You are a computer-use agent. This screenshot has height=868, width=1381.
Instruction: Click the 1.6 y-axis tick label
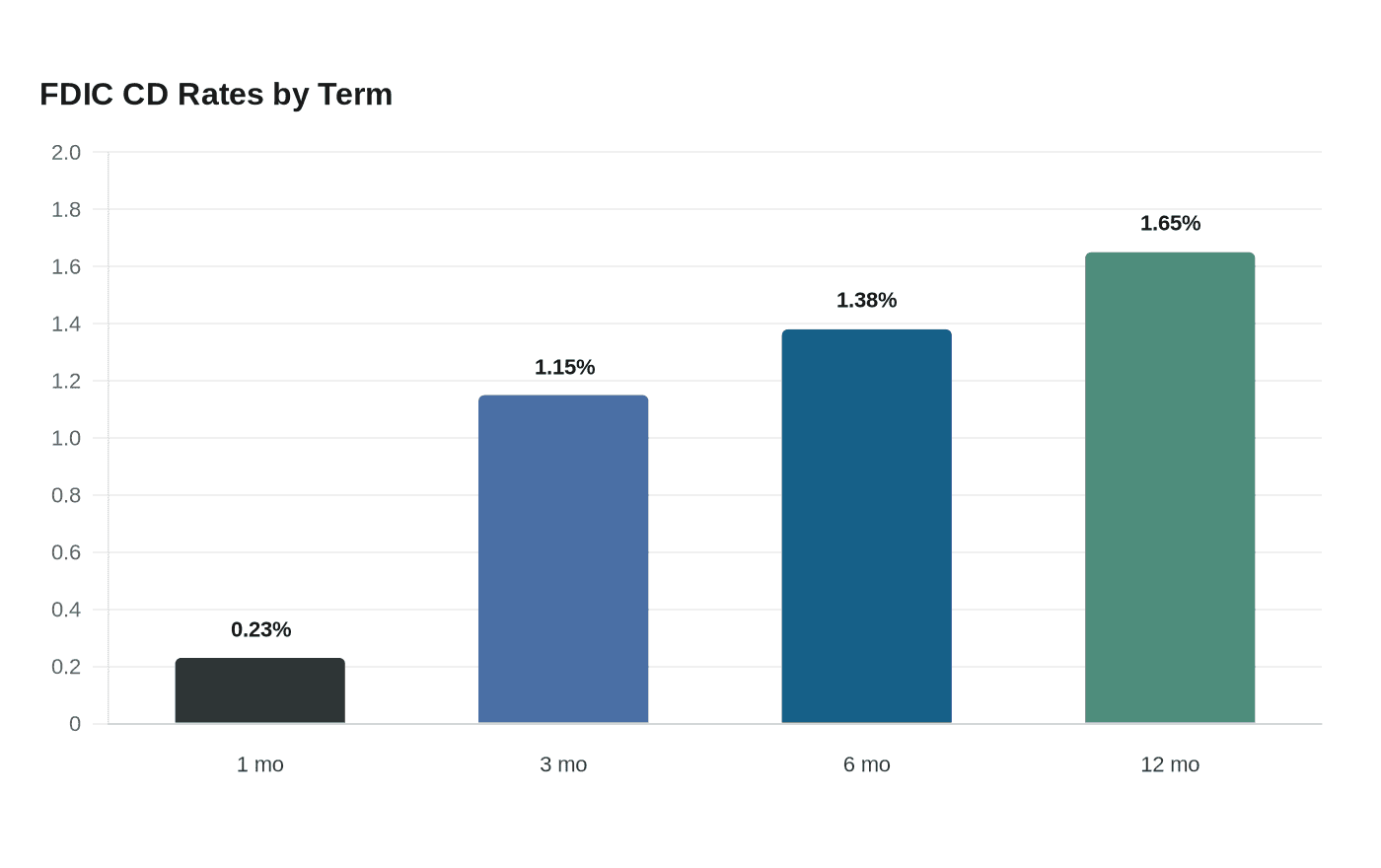point(66,266)
